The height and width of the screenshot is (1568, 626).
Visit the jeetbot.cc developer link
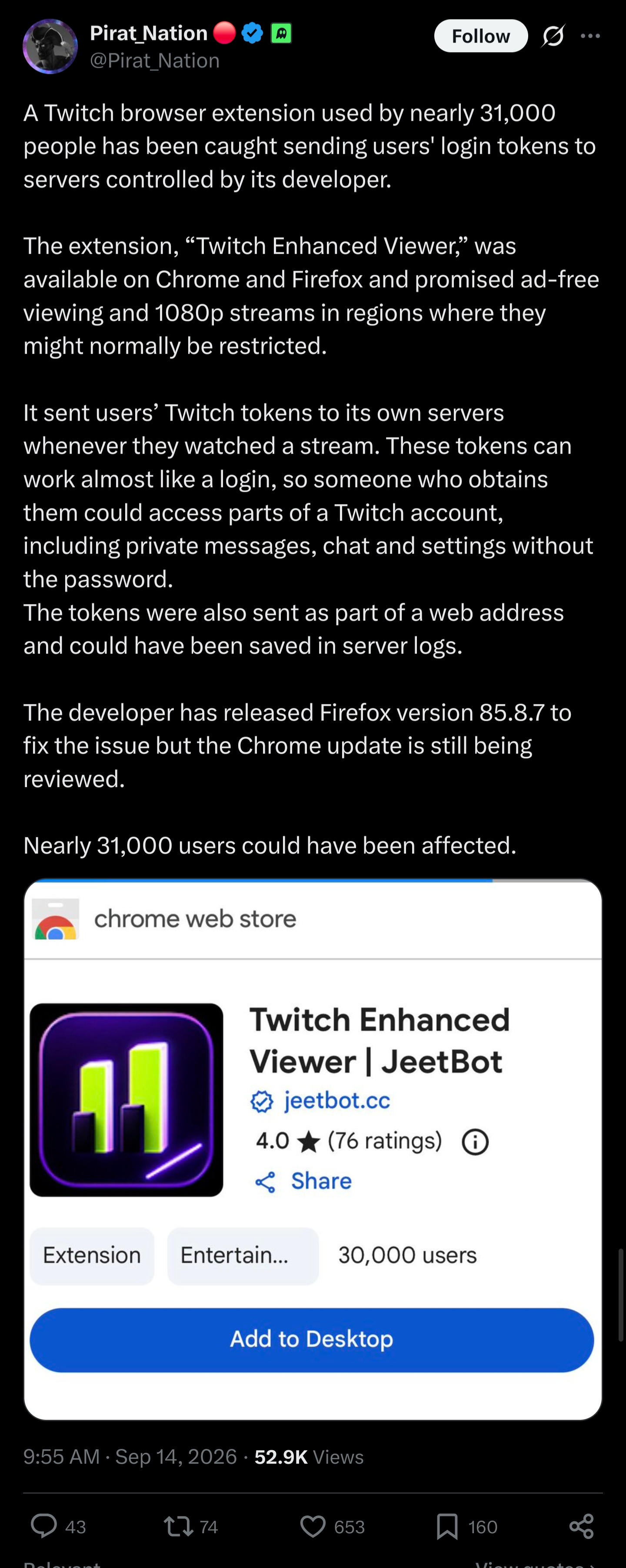click(337, 1100)
